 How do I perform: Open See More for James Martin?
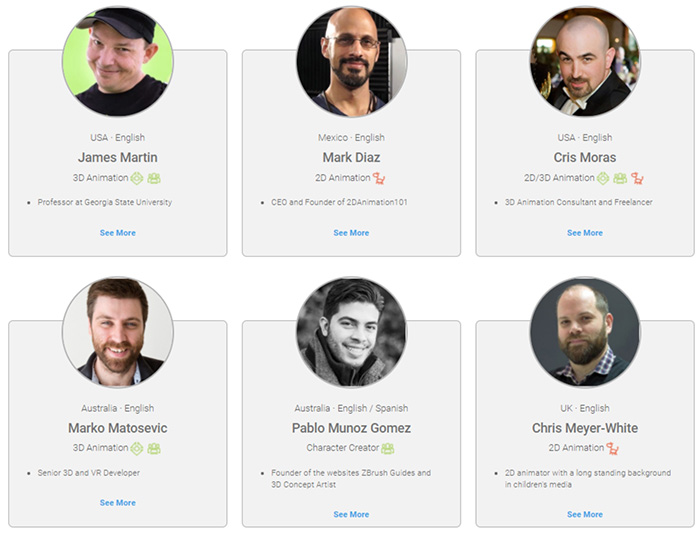118,233
